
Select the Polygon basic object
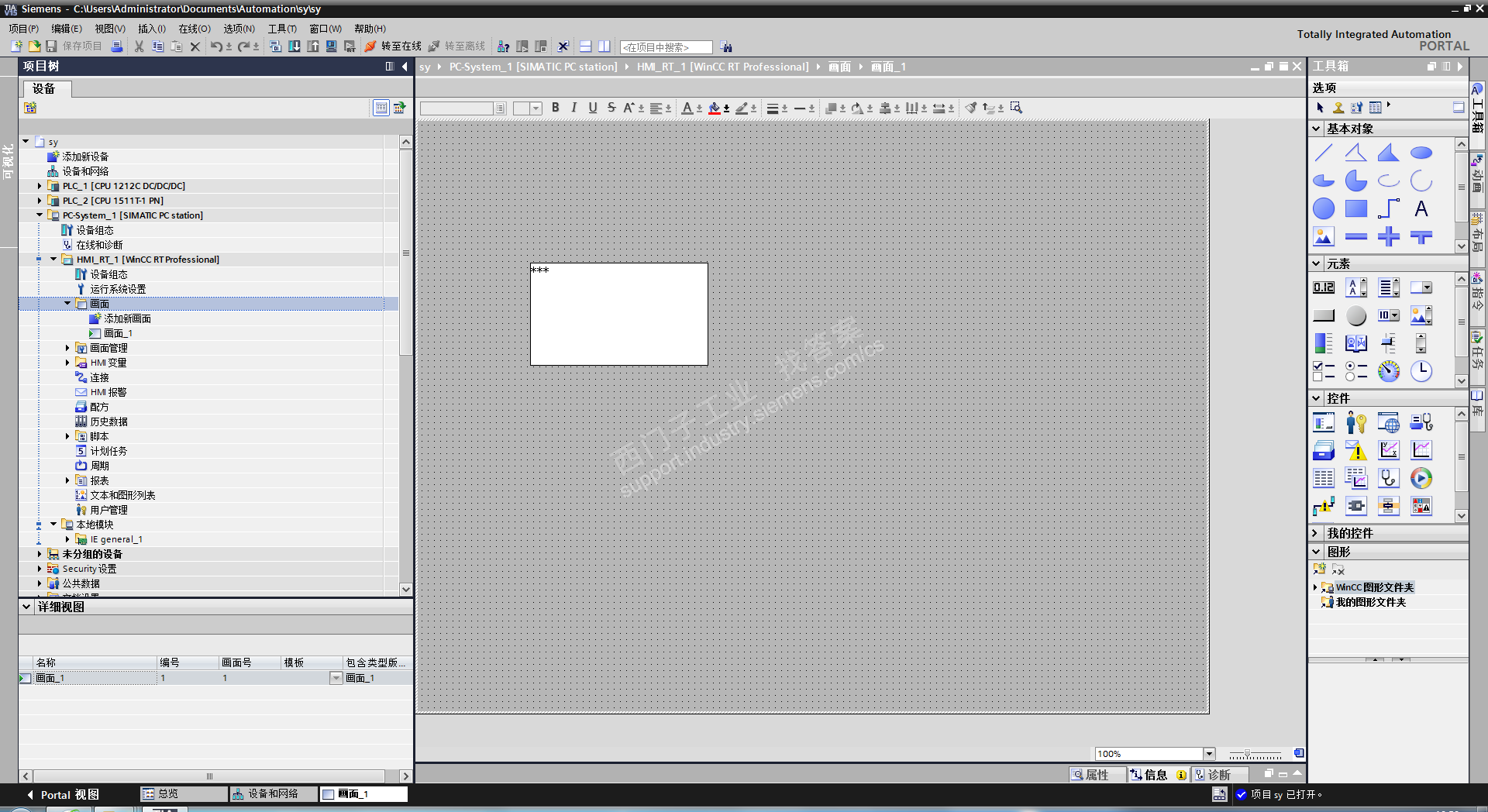1388,153
